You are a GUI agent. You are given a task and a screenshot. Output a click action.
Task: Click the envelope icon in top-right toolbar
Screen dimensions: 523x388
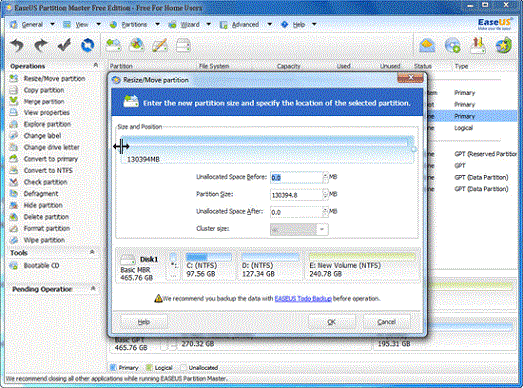pyautogui.click(x=427, y=45)
